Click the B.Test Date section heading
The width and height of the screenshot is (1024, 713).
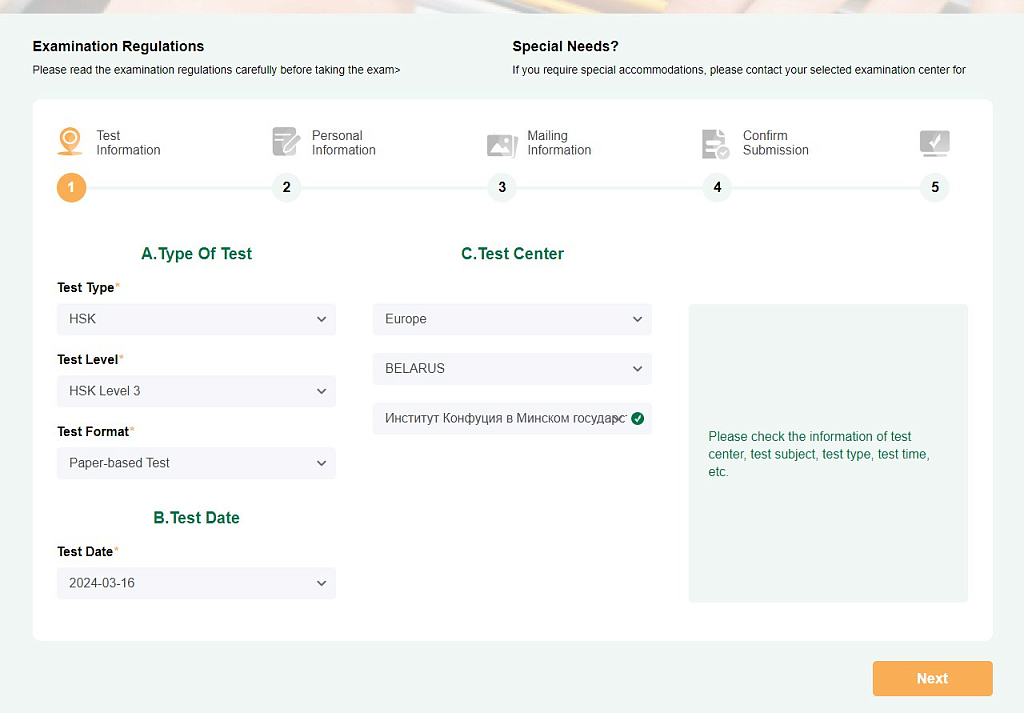[x=197, y=518]
